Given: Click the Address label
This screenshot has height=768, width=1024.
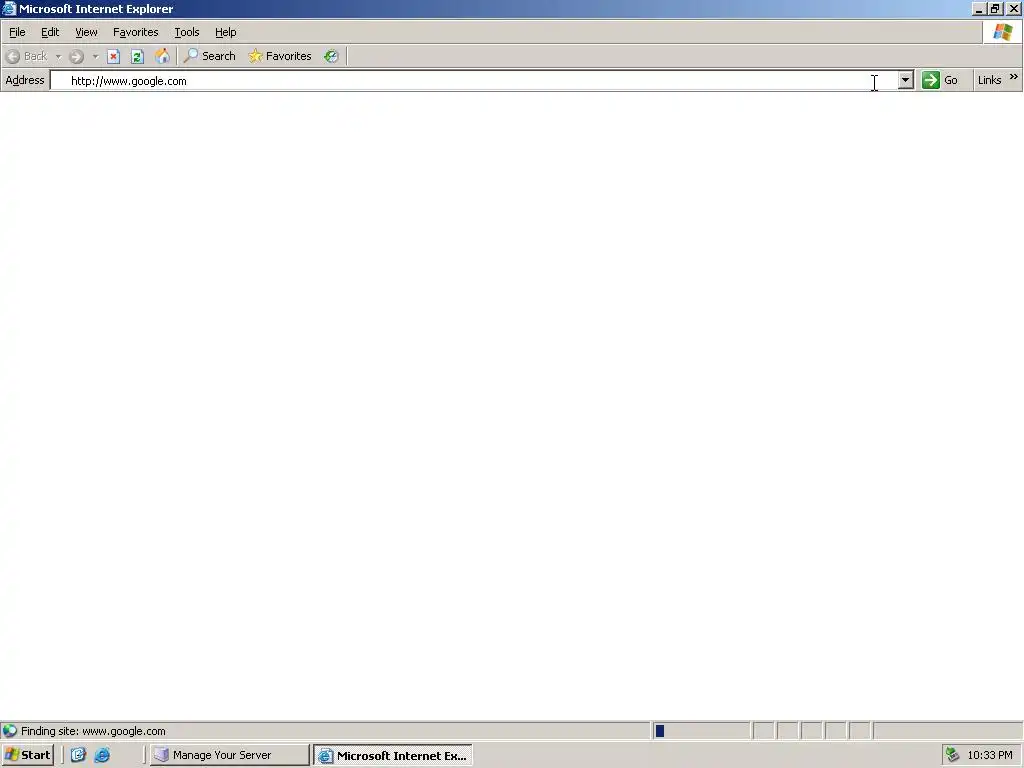Looking at the screenshot, I should [25, 80].
